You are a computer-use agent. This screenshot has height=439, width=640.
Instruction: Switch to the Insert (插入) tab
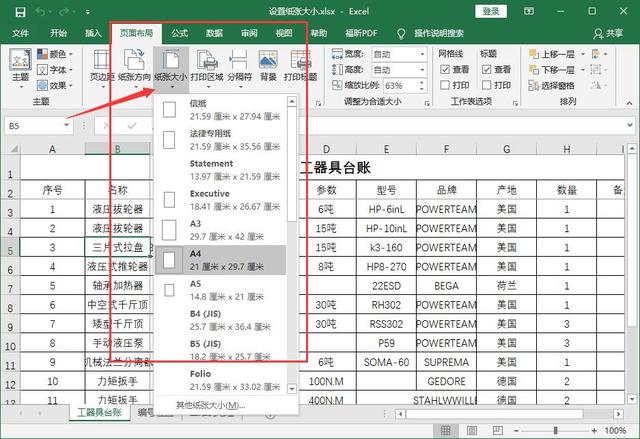click(x=93, y=33)
